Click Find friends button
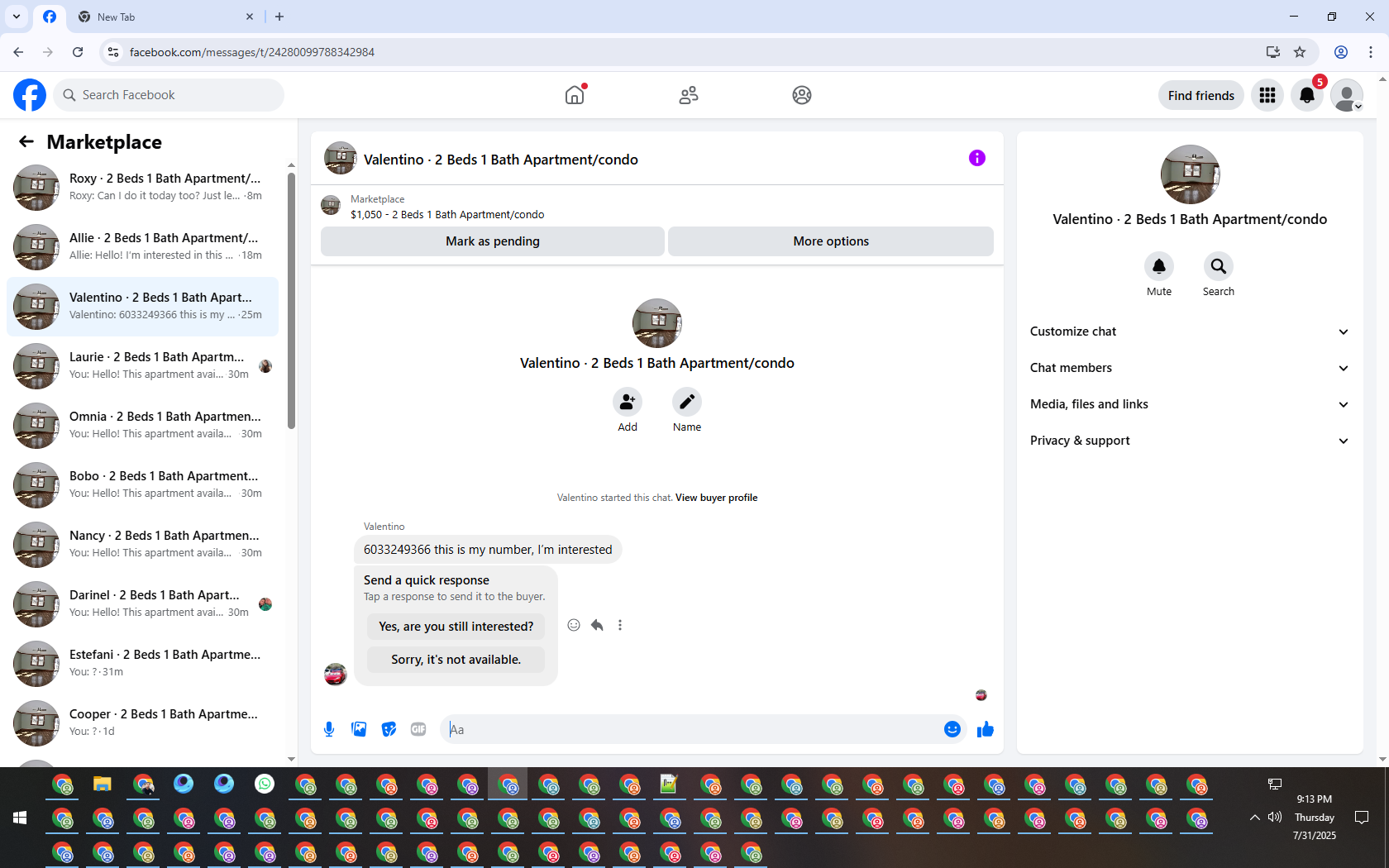The image size is (1389, 868). point(1201,95)
